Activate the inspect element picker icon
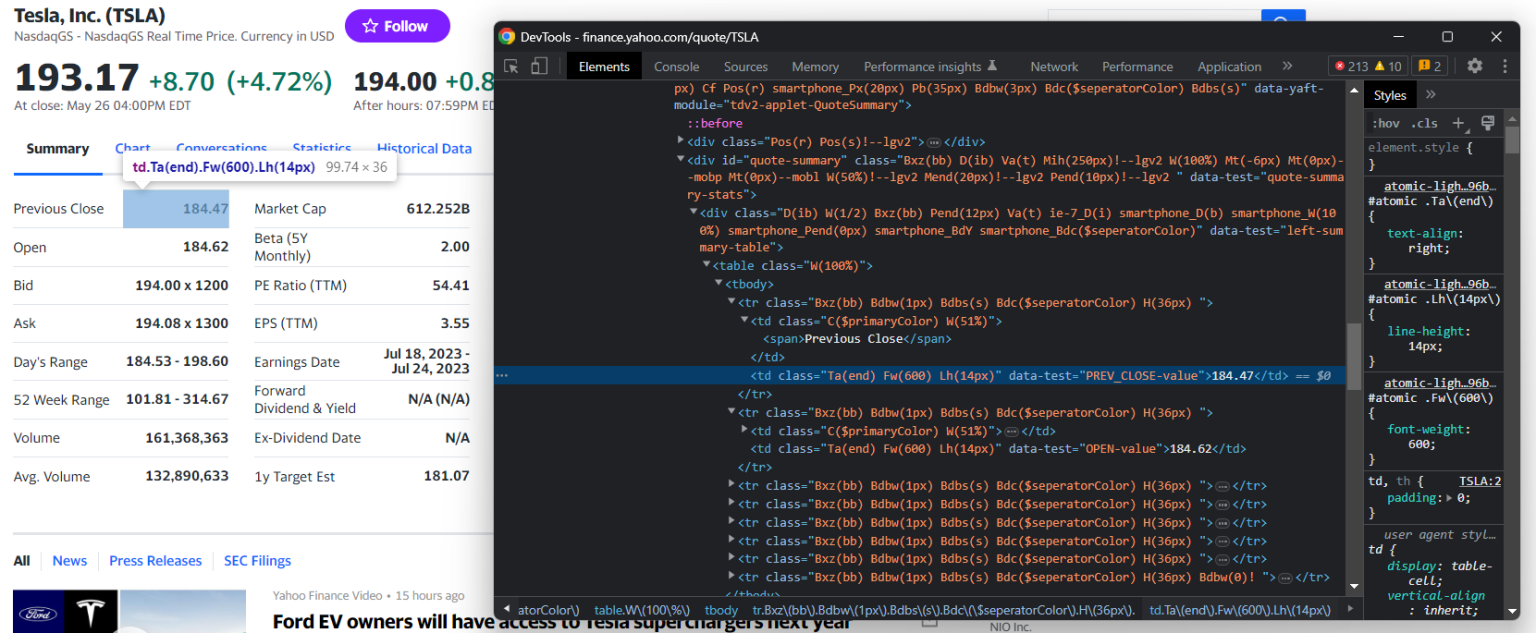 [x=511, y=66]
